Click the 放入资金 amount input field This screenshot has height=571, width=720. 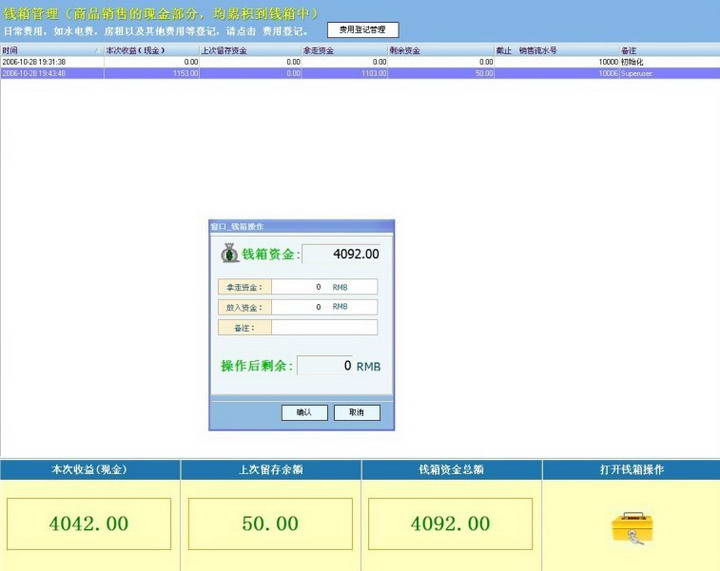(324, 307)
